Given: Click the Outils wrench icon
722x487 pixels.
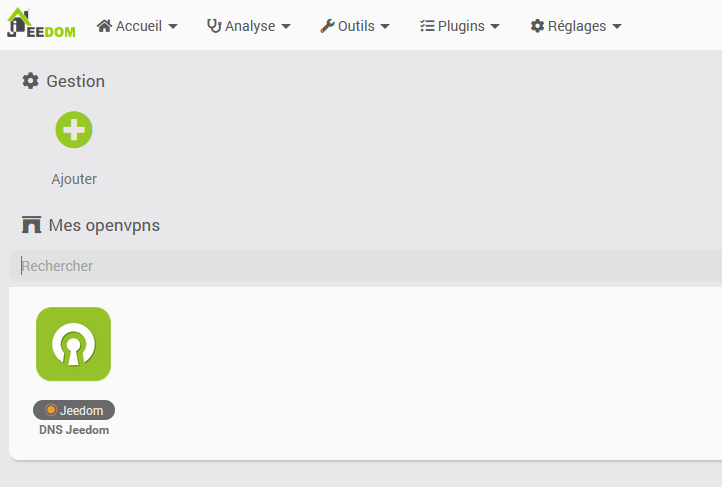Looking at the screenshot, I should (x=327, y=26).
